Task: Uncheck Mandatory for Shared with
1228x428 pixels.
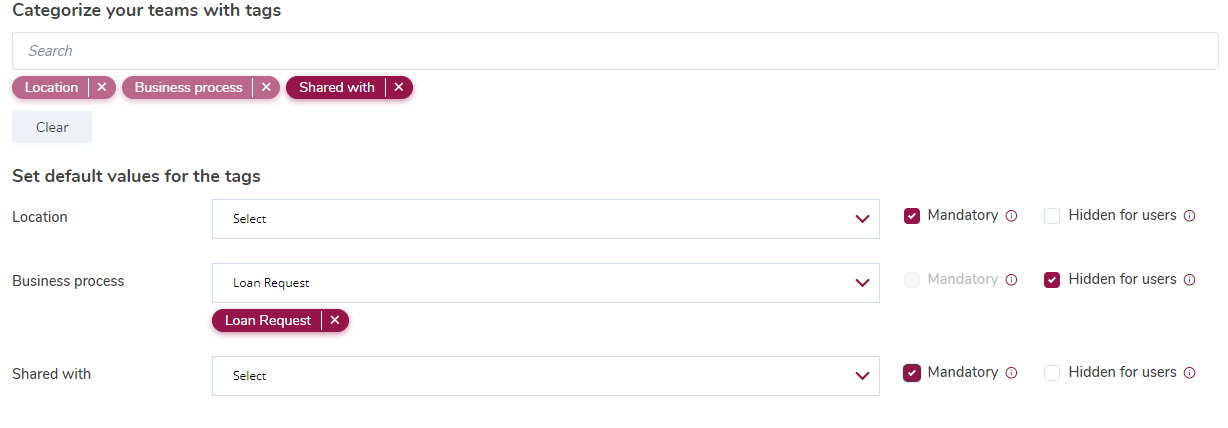Action: pyautogui.click(x=912, y=373)
